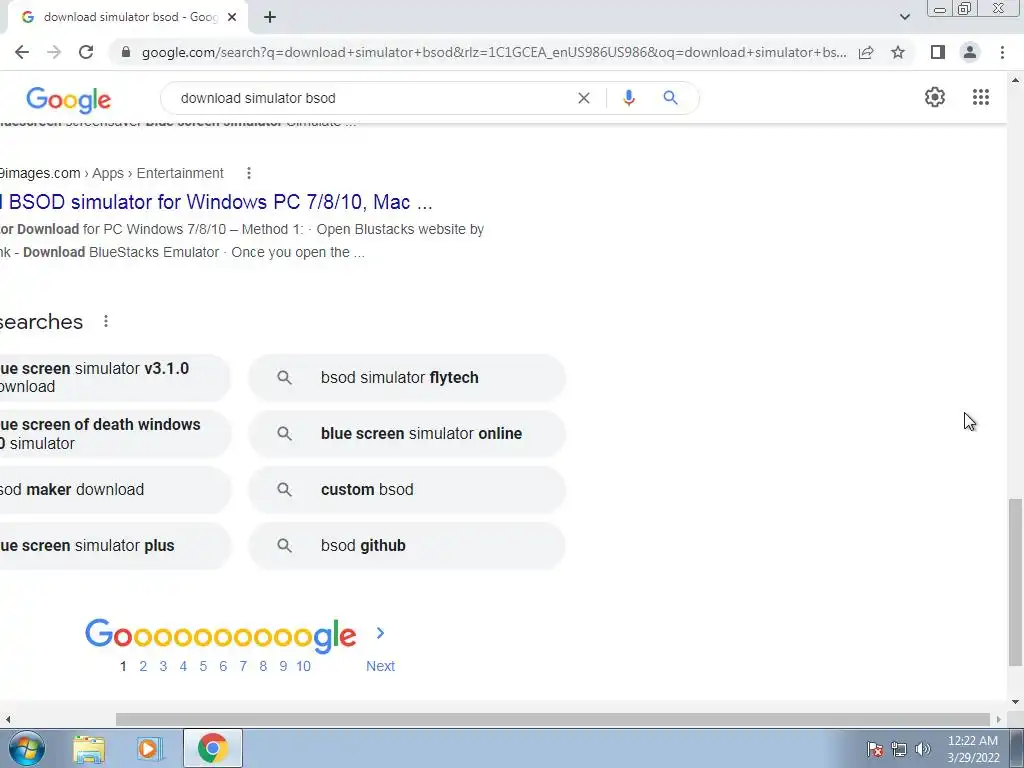The image size is (1024, 768).
Task: Search 'blue screen simulator online' suggestion
Action: tap(407, 434)
